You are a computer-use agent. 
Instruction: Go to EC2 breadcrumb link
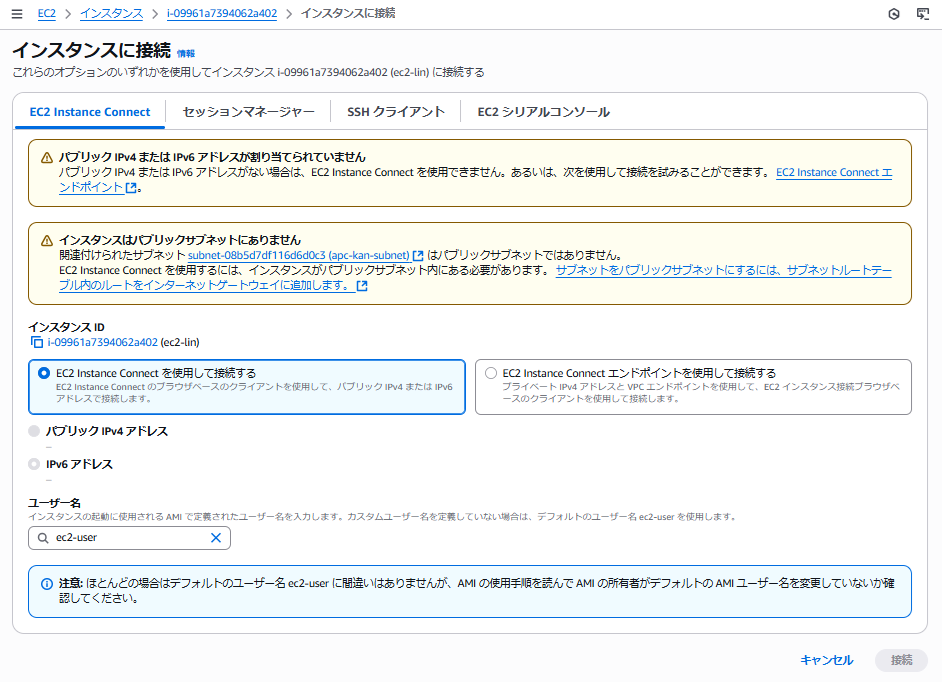[x=46, y=13]
